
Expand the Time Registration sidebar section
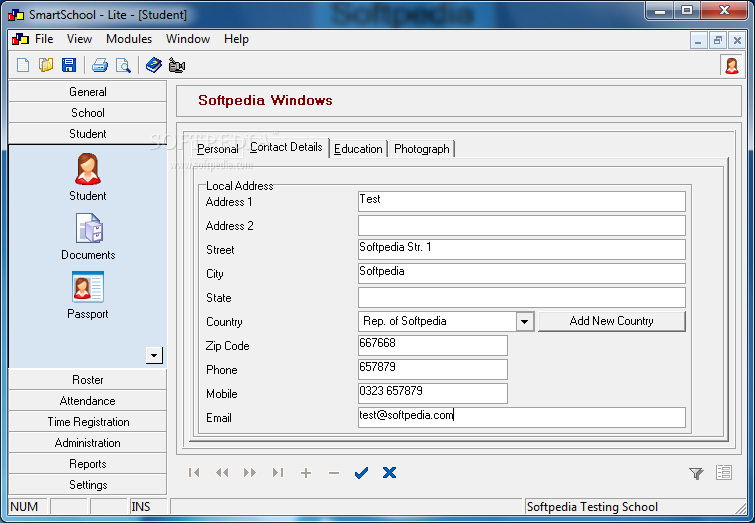(x=88, y=422)
